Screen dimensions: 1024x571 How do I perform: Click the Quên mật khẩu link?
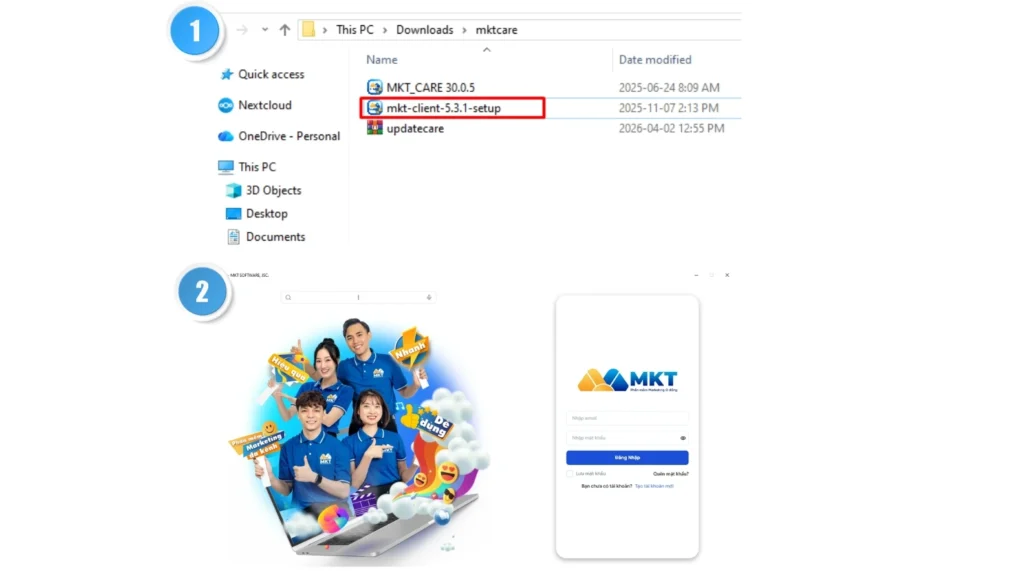(x=671, y=474)
